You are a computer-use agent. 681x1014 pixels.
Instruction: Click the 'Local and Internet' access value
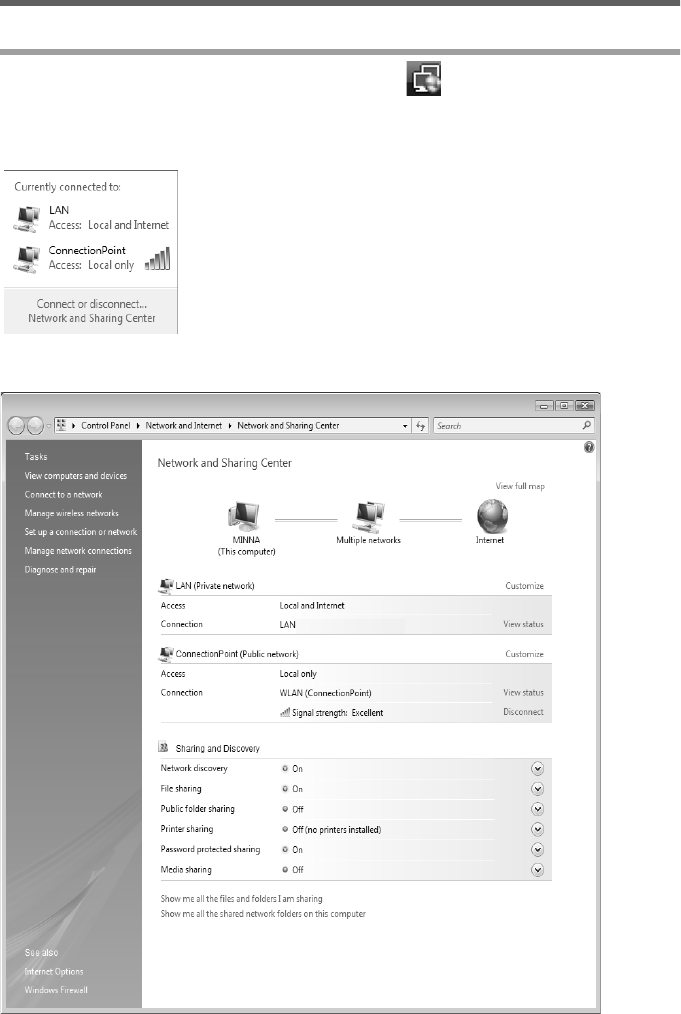click(312, 606)
